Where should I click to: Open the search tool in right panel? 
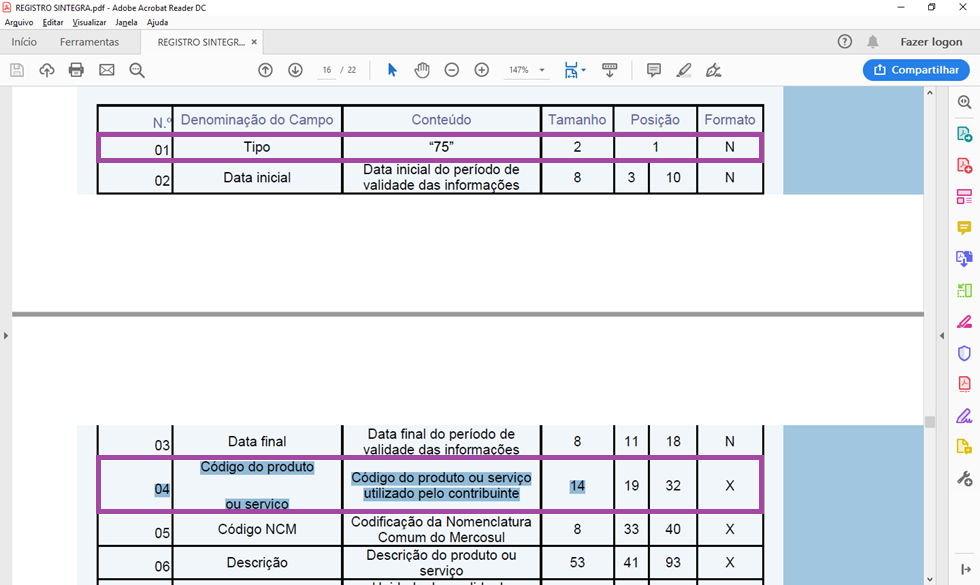coord(964,102)
